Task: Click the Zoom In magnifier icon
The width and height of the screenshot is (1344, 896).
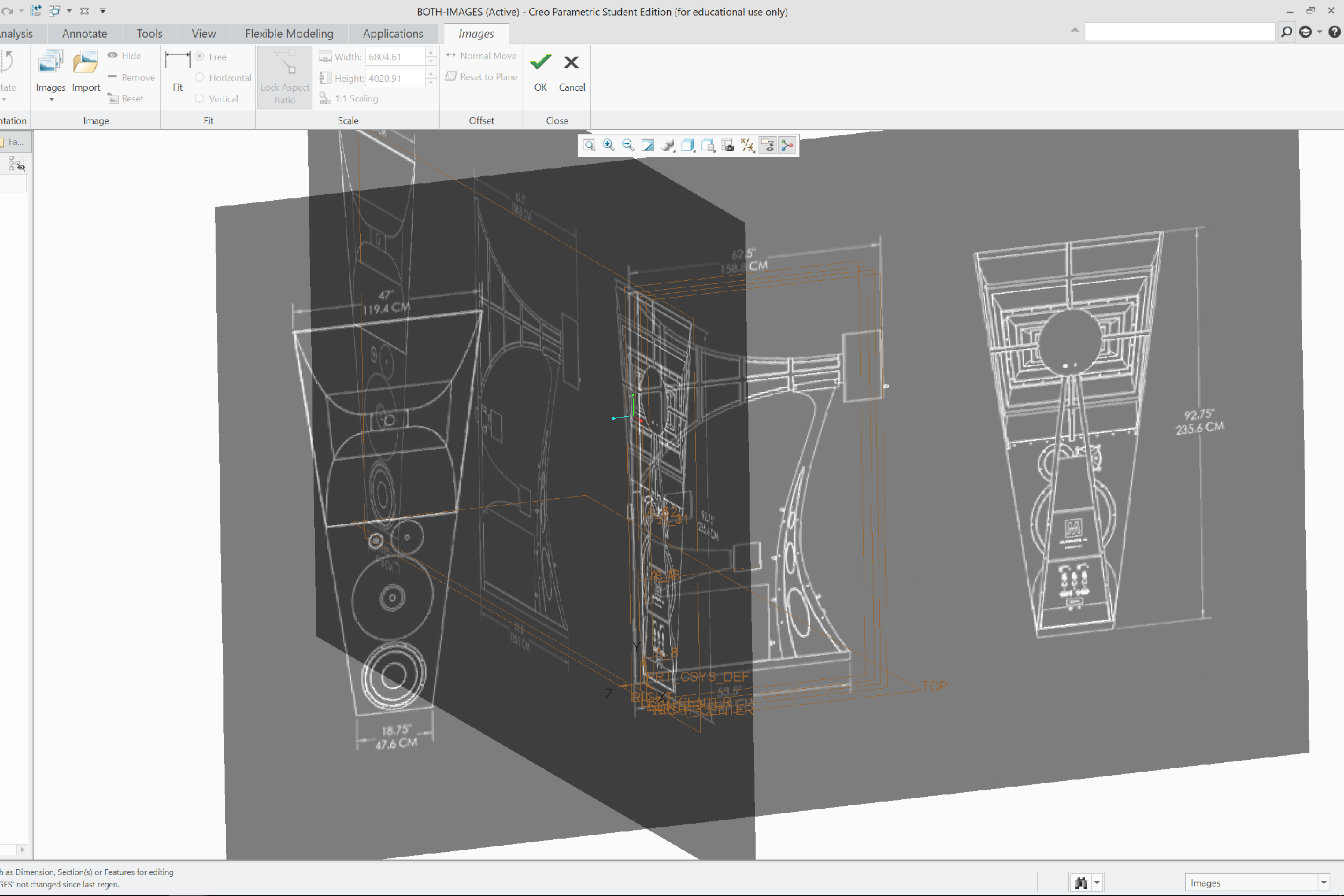Action: pyautogui.click(x=609, y=145)
